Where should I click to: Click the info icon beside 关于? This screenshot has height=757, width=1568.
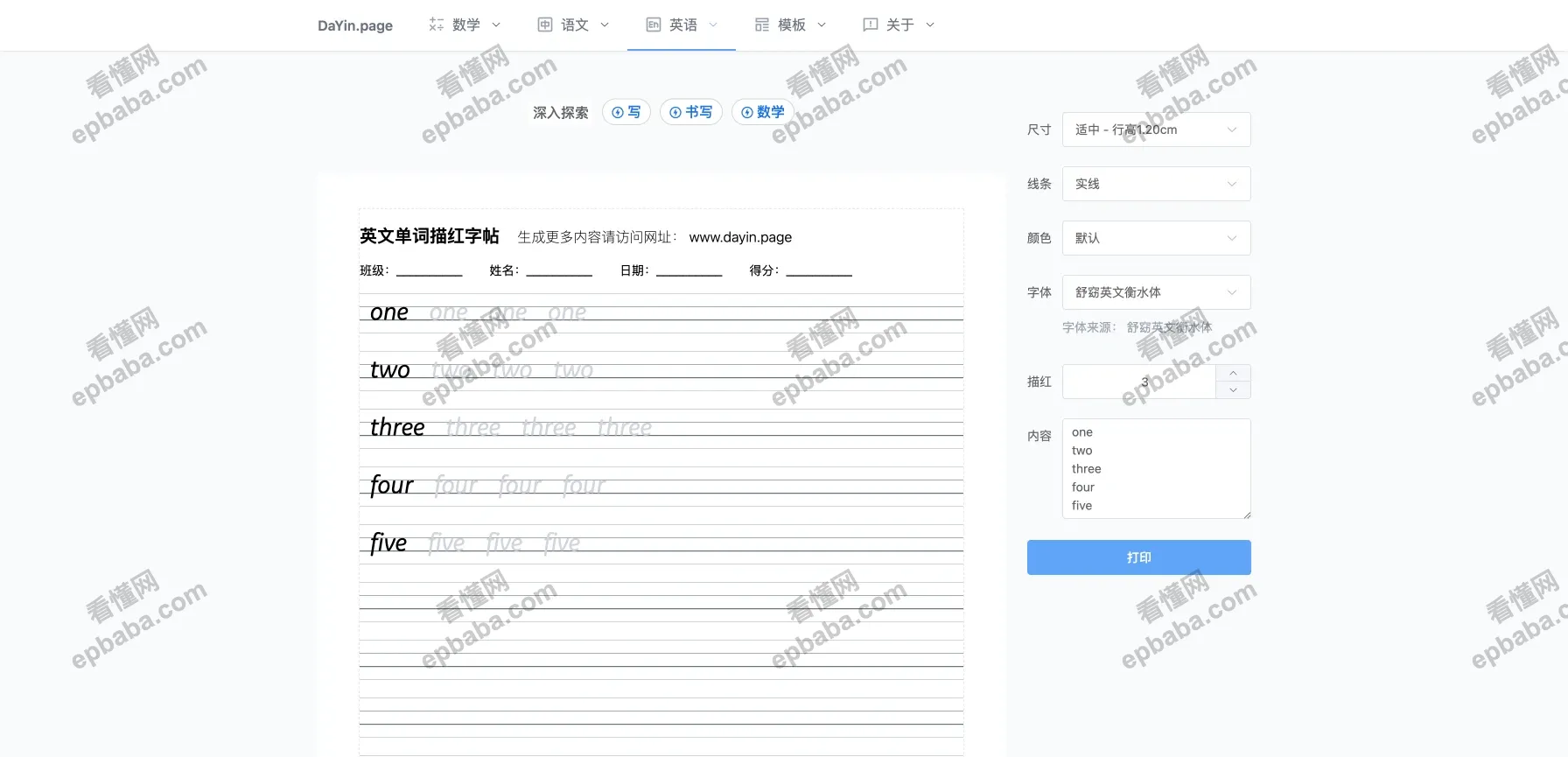point(871,25)
